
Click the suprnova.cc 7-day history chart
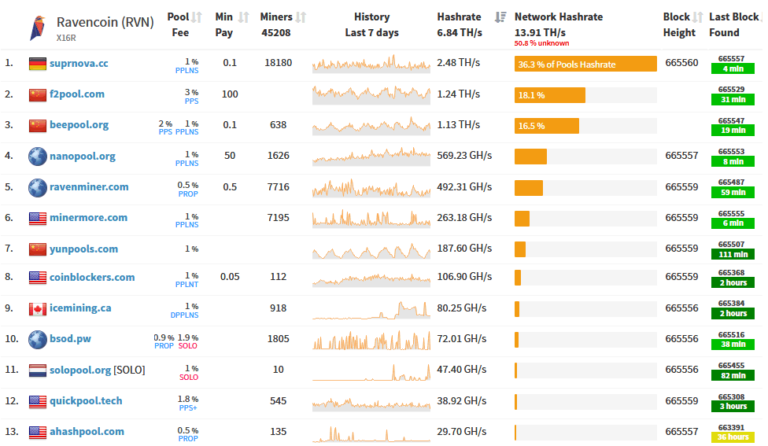371,64
